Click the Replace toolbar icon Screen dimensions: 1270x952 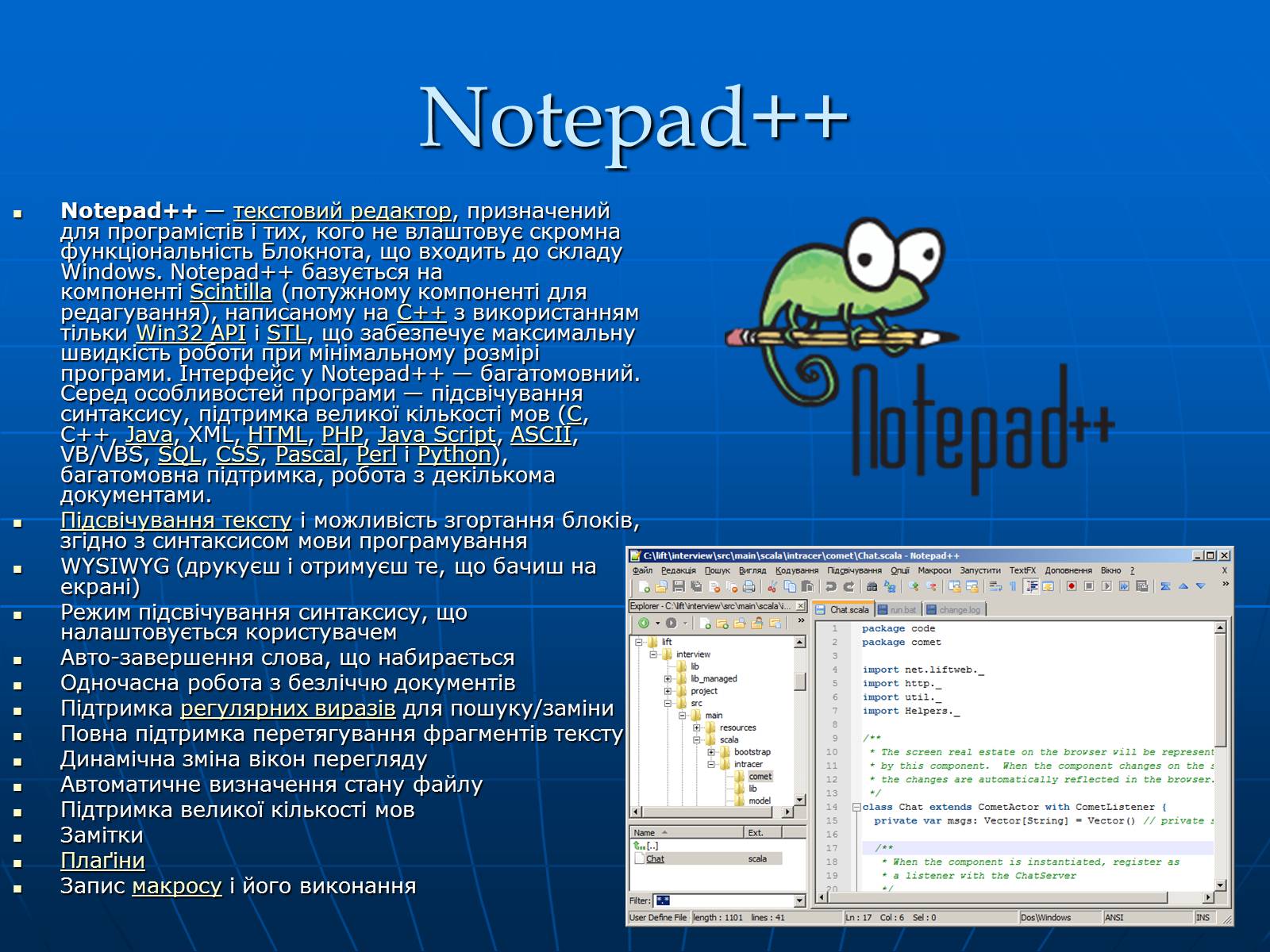(890, 587)
